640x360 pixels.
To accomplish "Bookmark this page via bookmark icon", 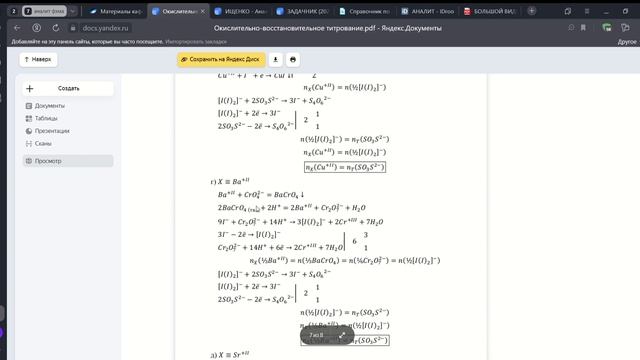I will pyautogui.click(x=583, y=28).
